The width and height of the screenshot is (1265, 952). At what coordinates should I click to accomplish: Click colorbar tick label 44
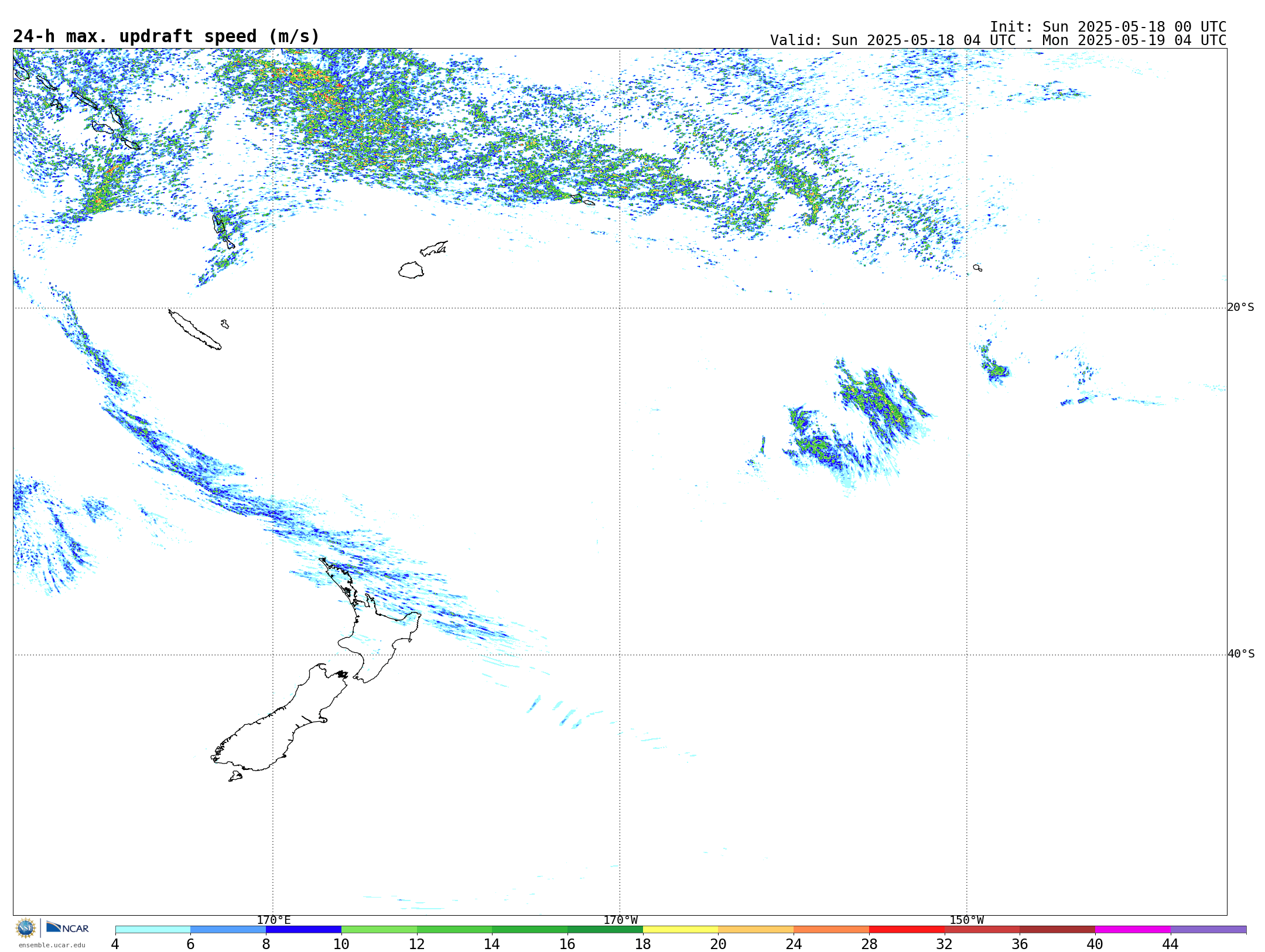[x=1170, y=944]
